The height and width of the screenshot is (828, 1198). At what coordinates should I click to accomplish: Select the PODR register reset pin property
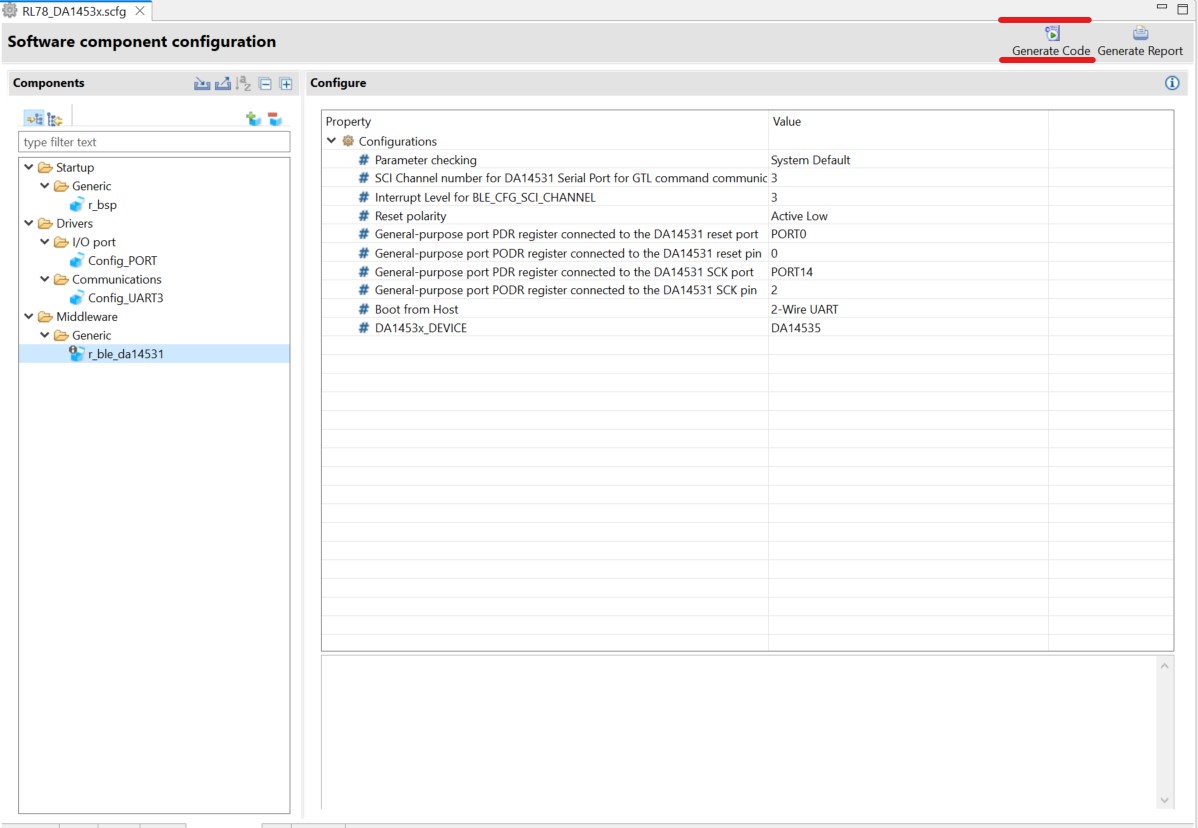tap(568, 254)
